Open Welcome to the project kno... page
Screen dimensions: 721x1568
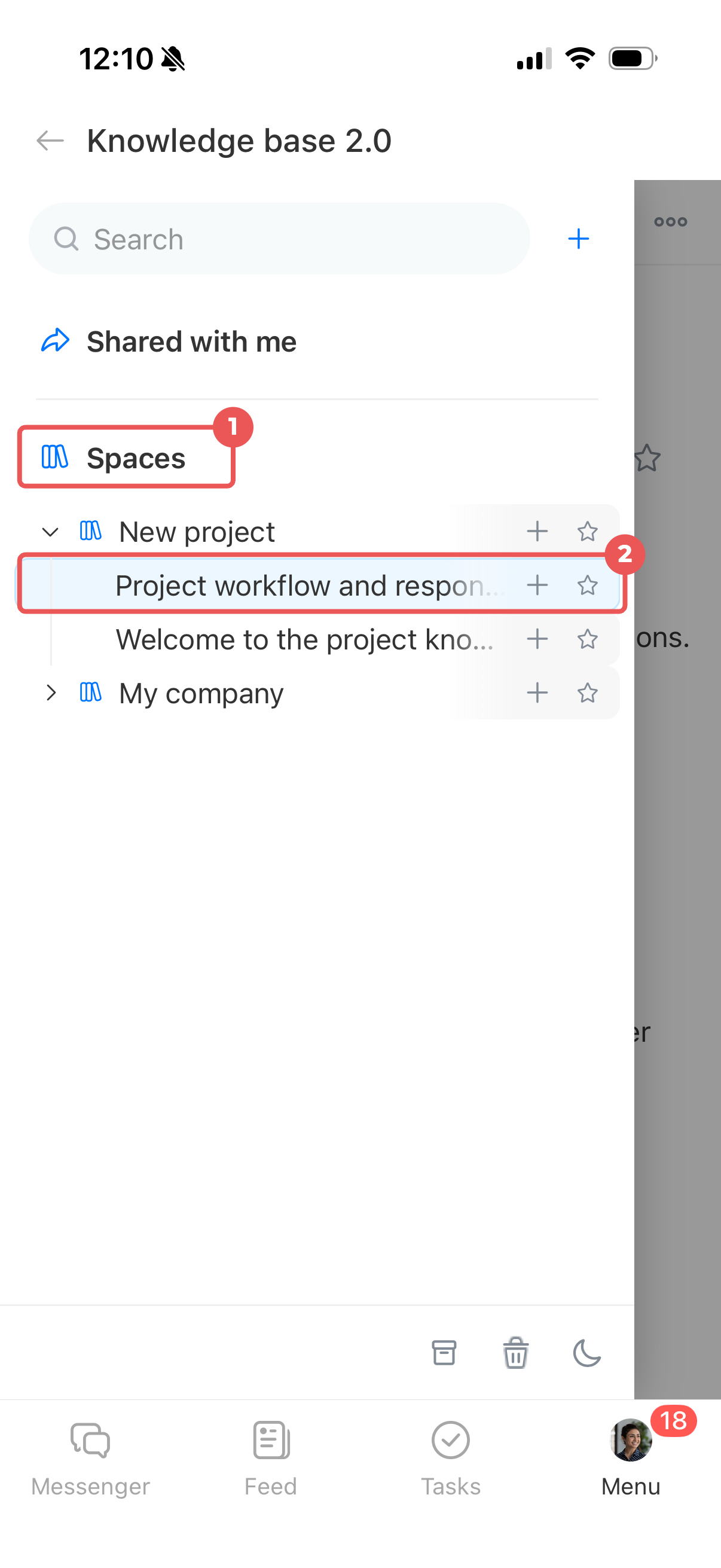(x=304, y=639)
